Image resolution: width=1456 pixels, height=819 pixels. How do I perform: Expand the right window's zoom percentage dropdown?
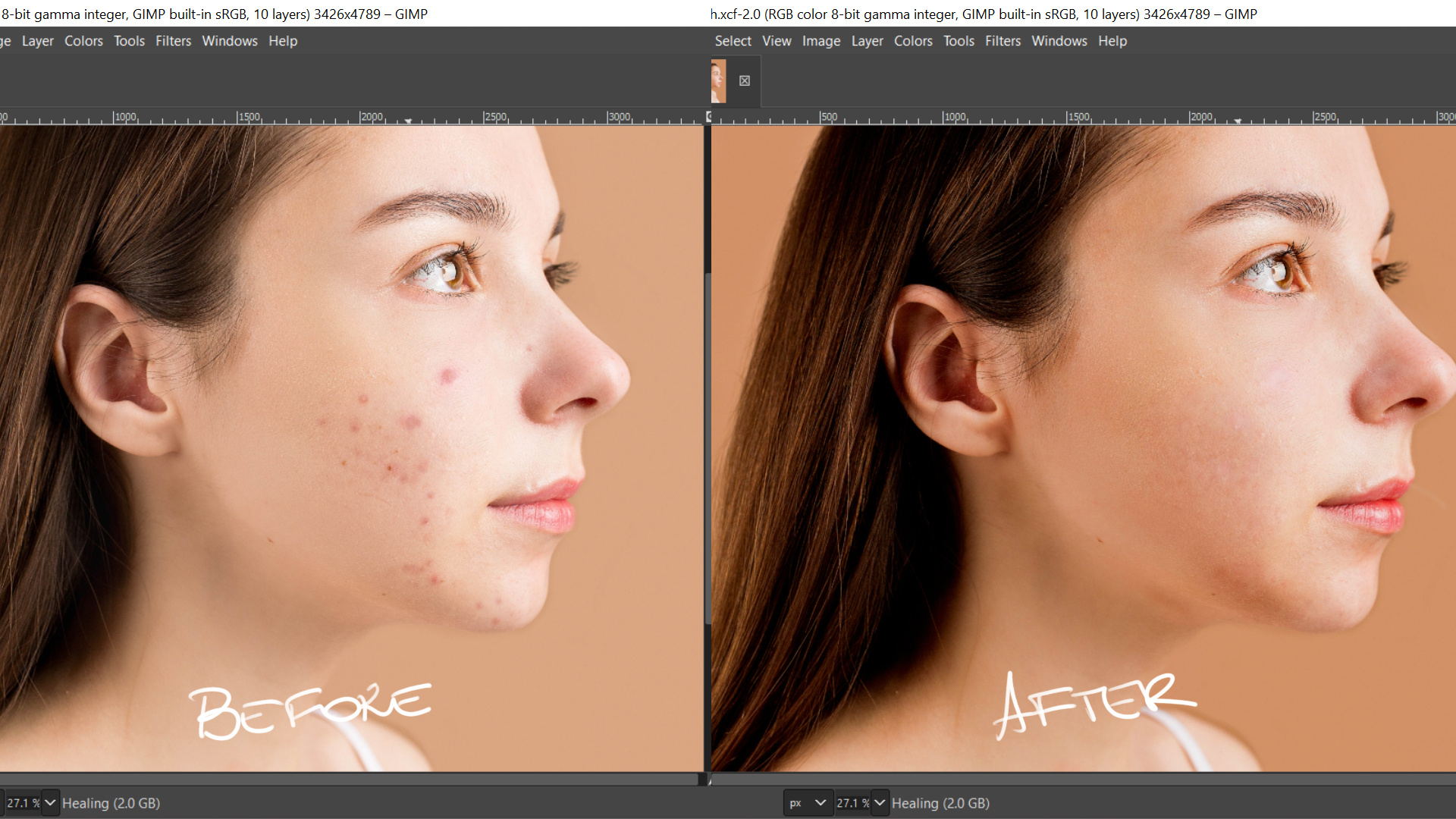point(880,803)
